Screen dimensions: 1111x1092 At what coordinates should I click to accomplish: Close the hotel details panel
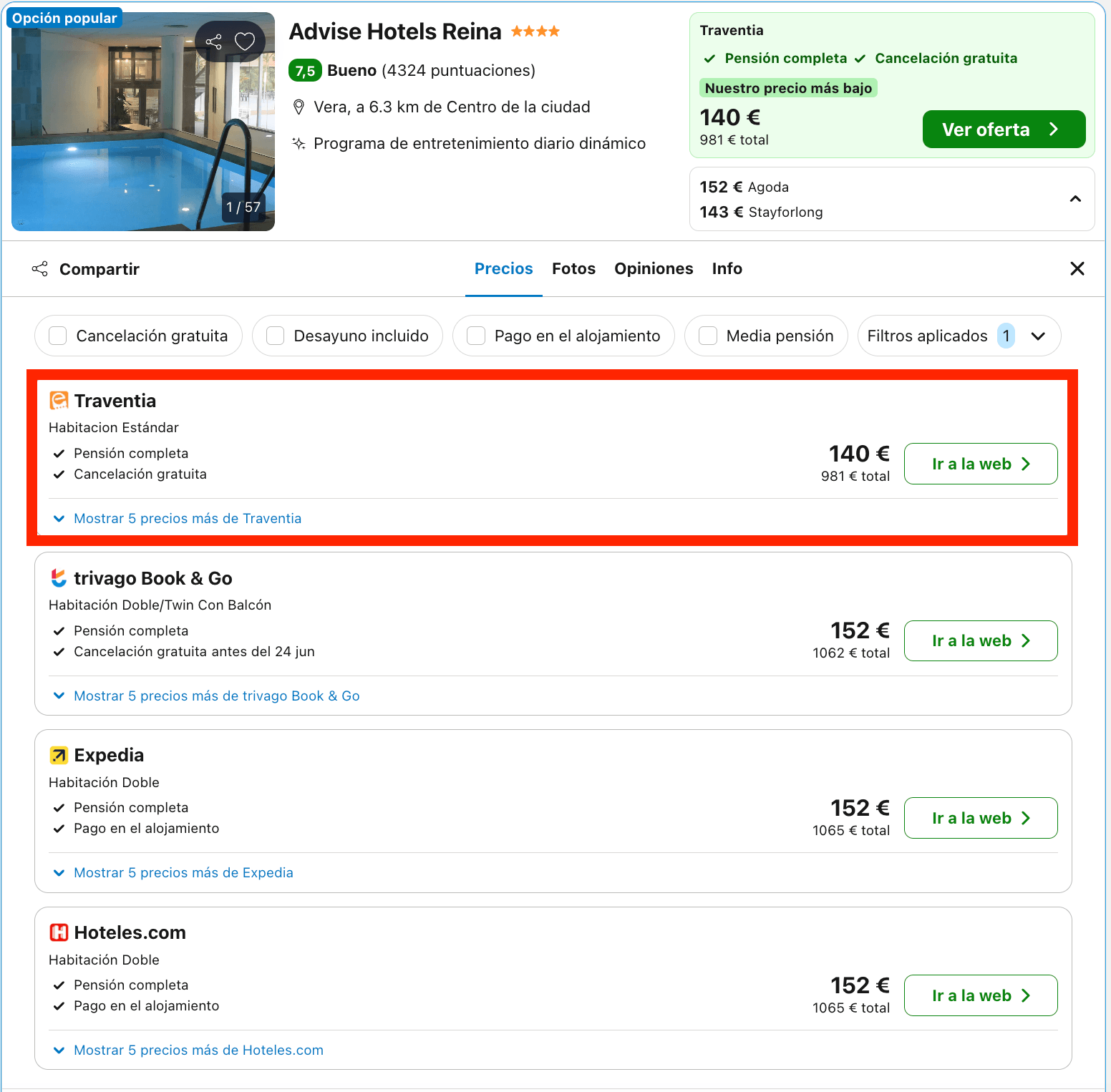(x=1077, y=268)
